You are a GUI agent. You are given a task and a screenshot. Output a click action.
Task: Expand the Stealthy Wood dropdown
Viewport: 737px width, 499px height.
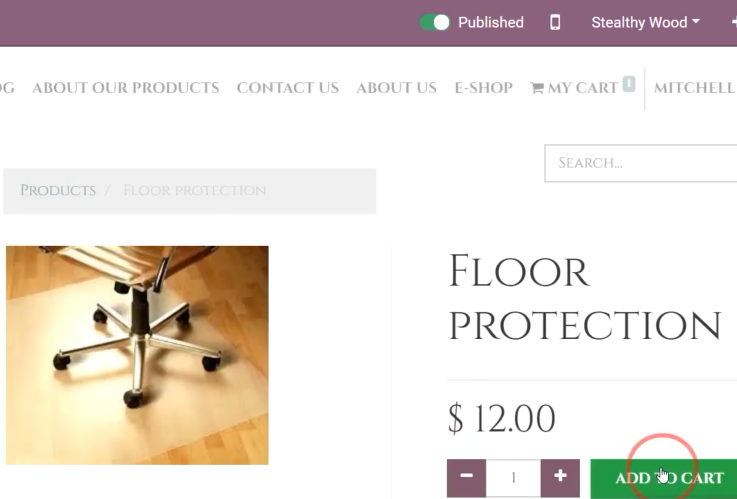point(645,22)
